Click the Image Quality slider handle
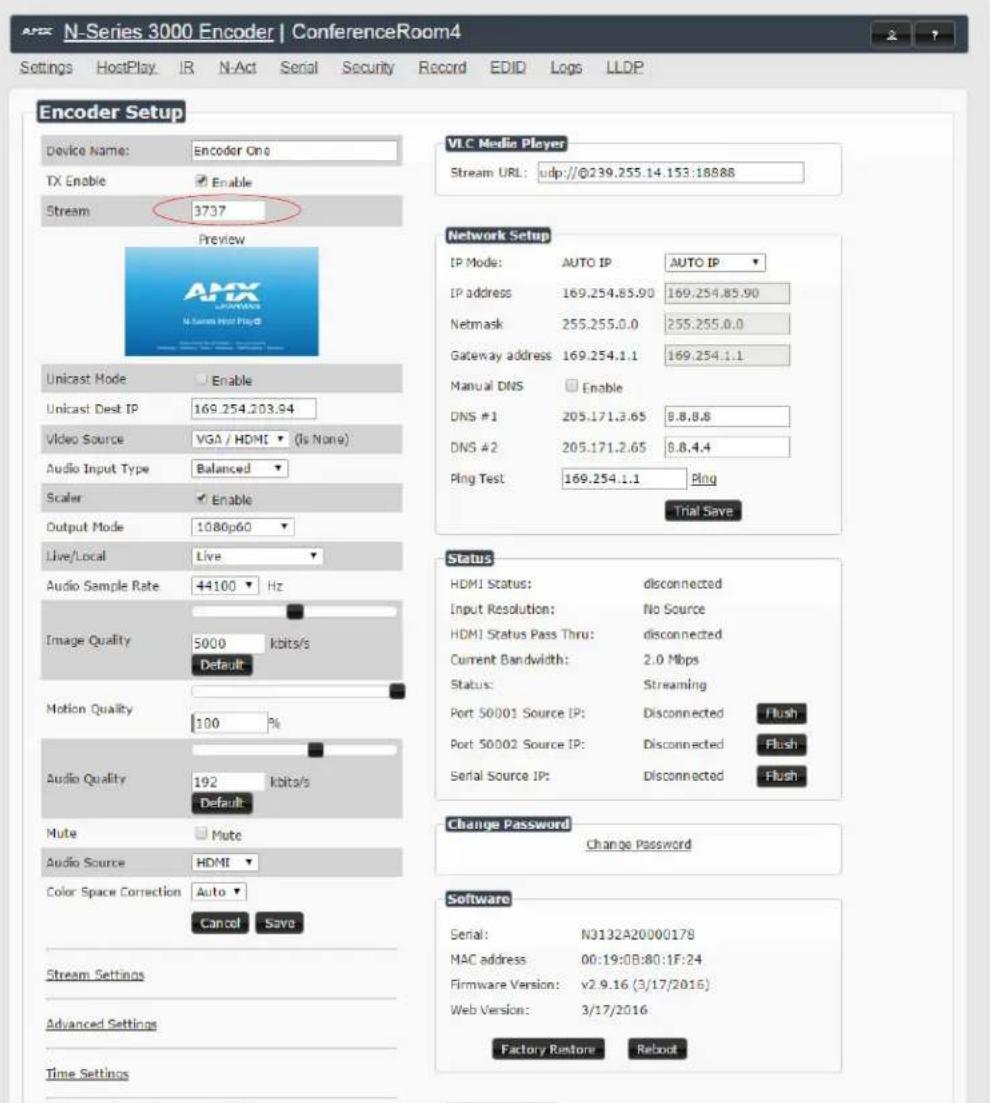This screenshot has height=1103, width=990. [x=295, y=612]
